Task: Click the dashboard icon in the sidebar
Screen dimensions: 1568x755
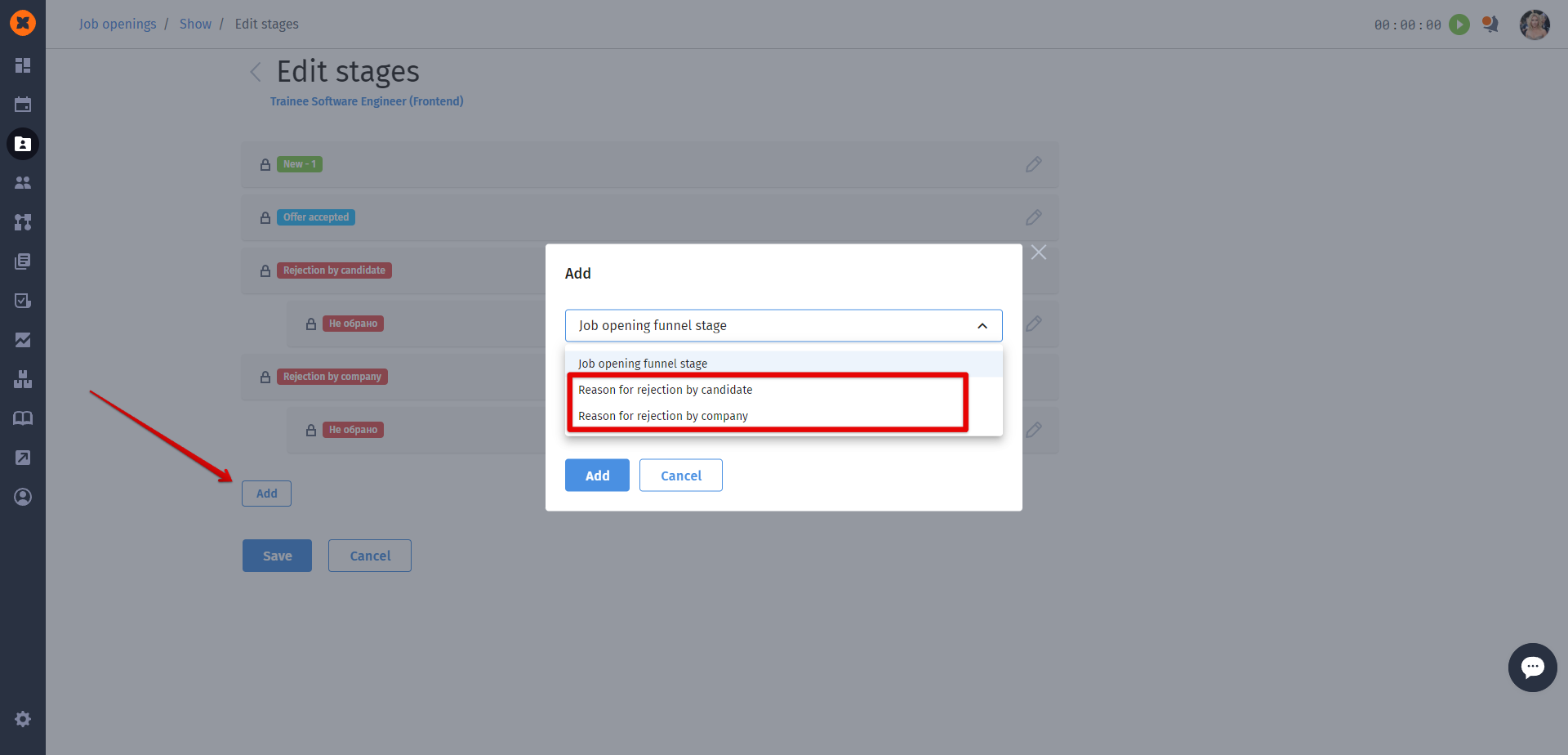Action: 23,65
